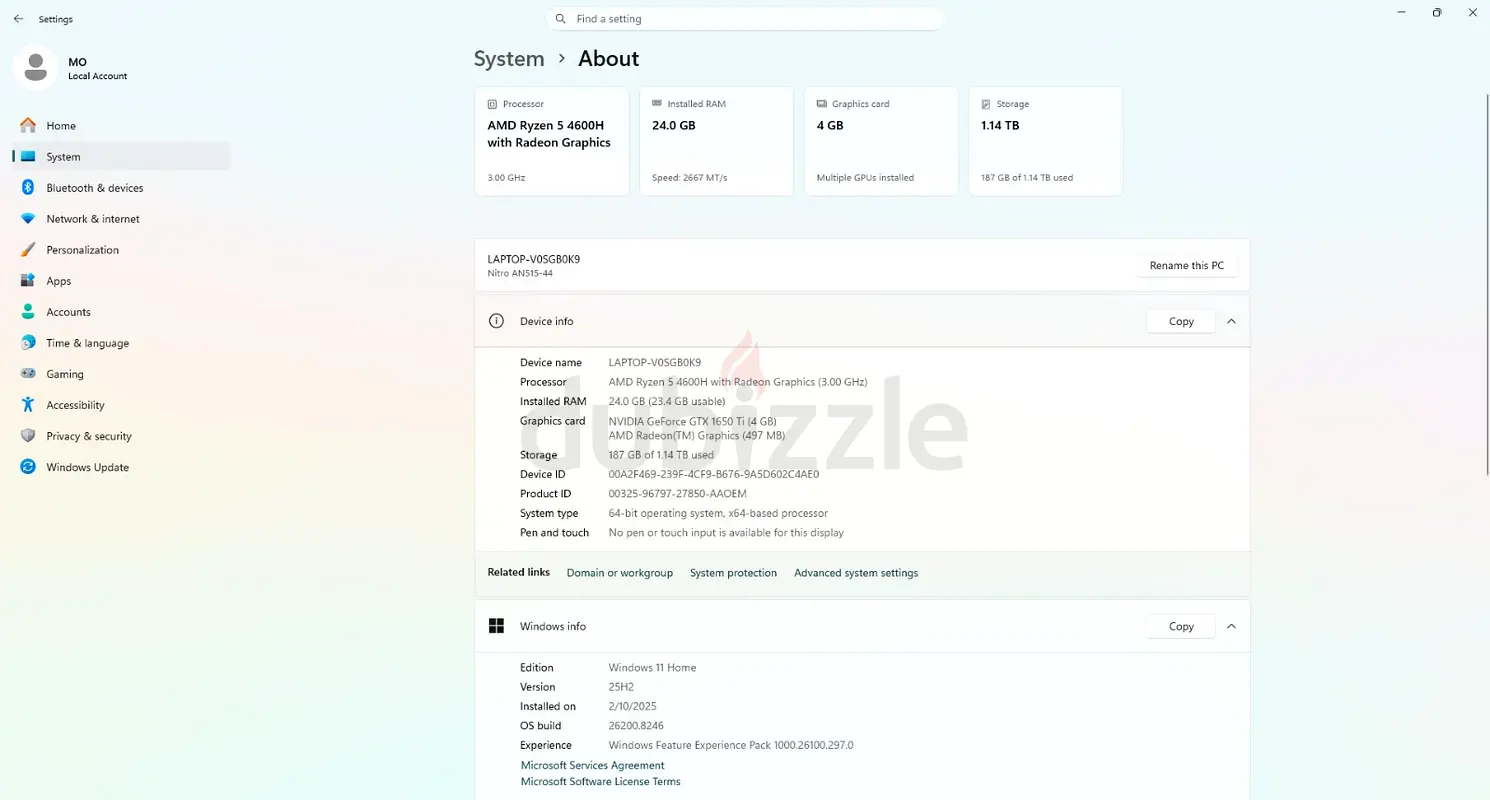The width and height of the screenshot is (1490, 800).
Task: Click the Privacy & security shield icon
Action: click(x=28, y=436)
